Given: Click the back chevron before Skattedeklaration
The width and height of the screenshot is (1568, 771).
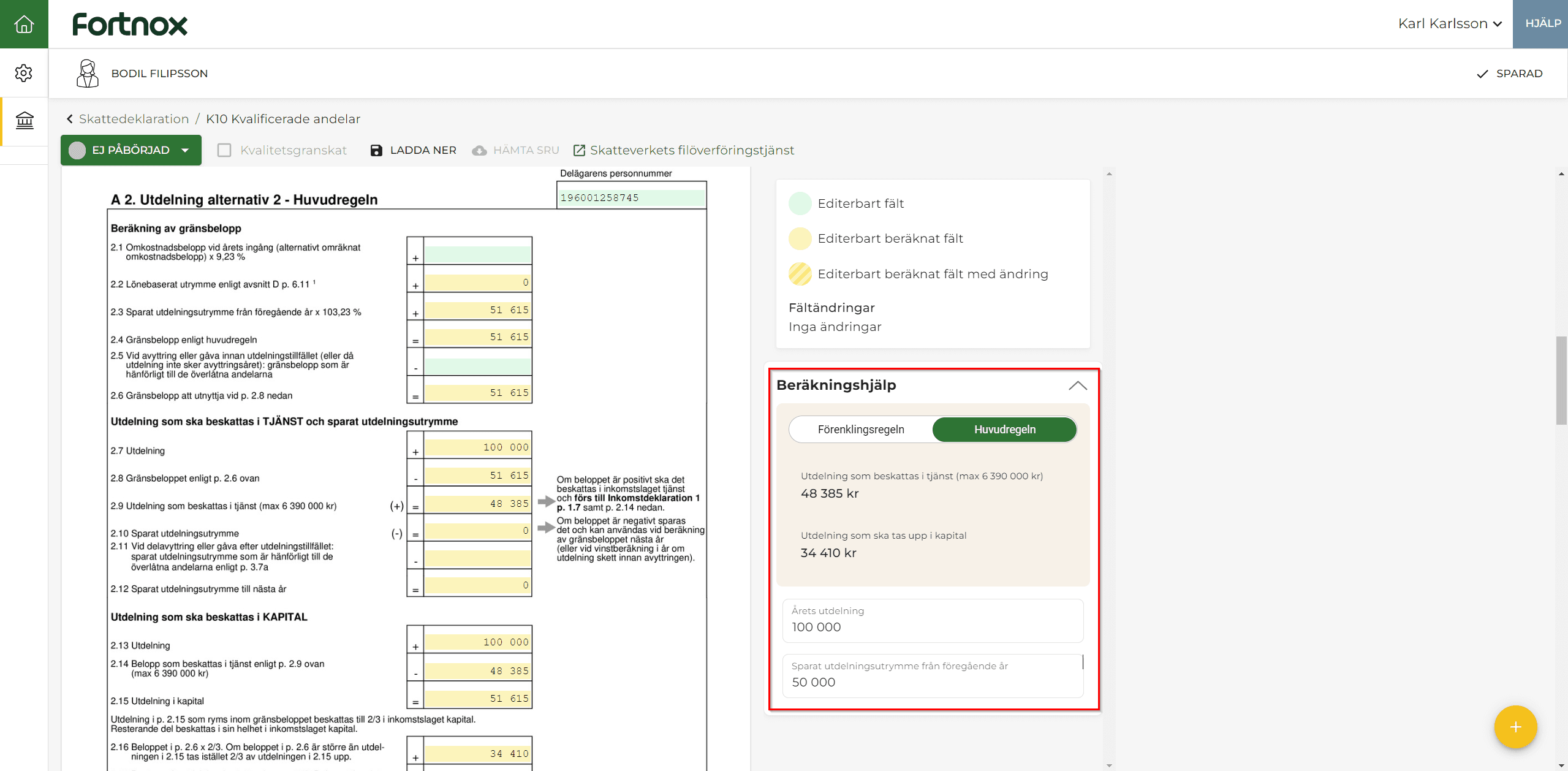Looking at the screenshot, I should click(x=69, y=119).
